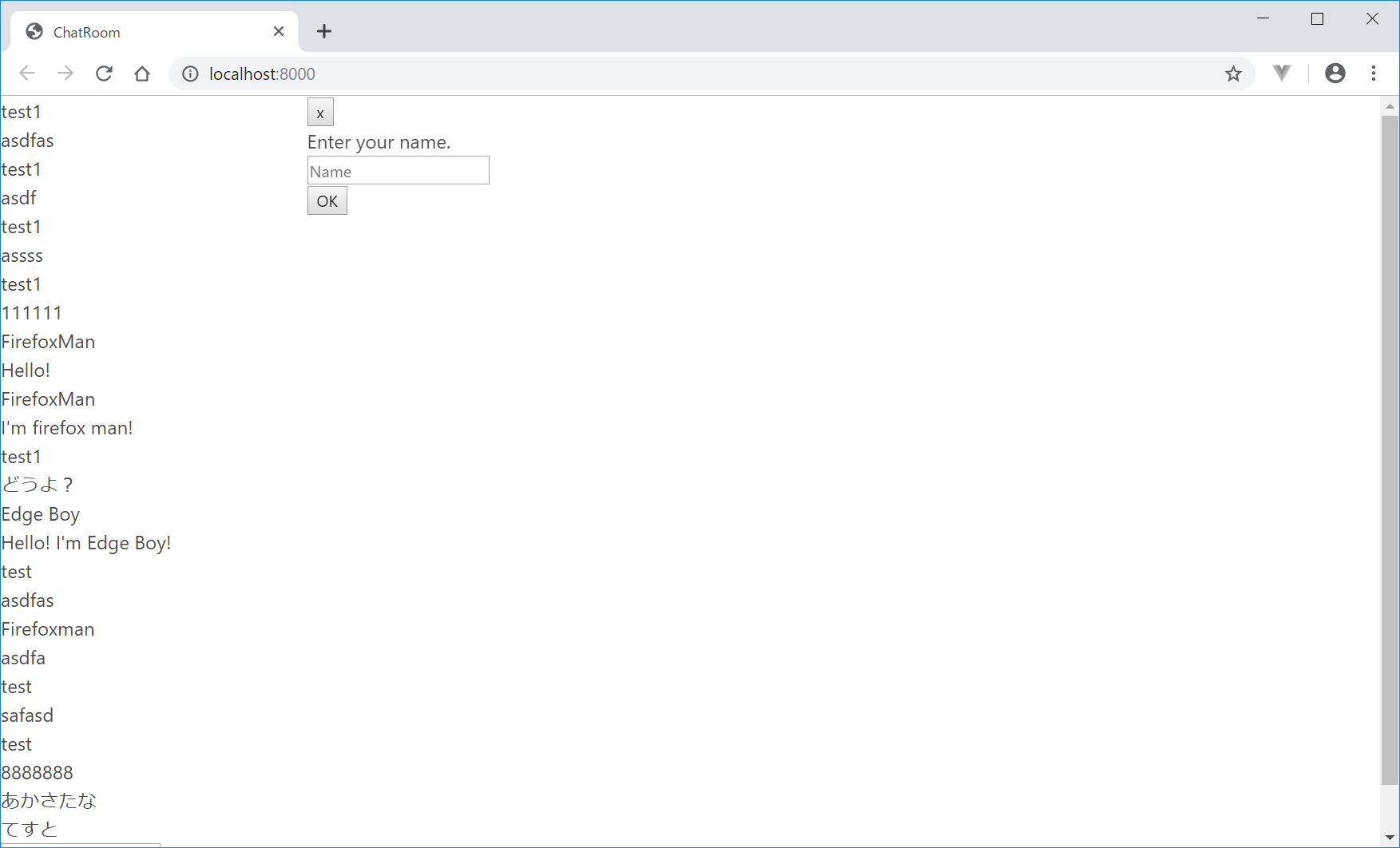Click the message 'Hello!'

tap(26, 371)
